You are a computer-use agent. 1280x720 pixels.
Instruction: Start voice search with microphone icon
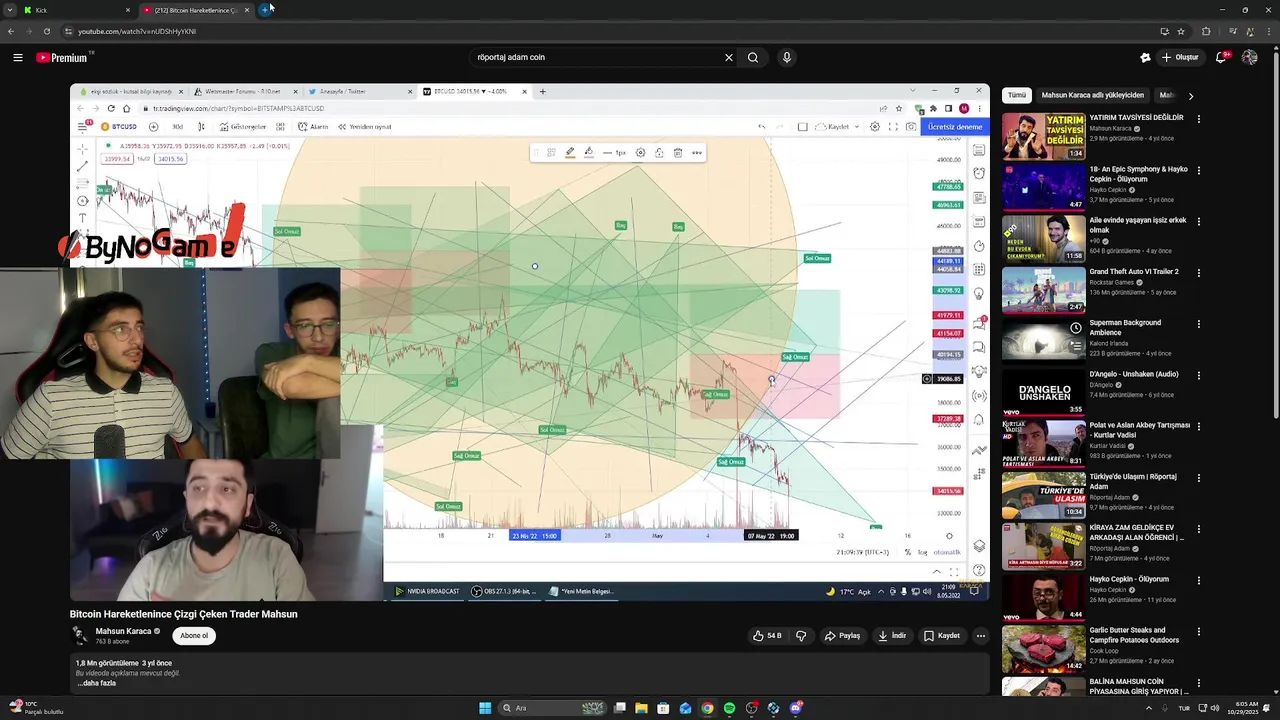tap(787, 57)
